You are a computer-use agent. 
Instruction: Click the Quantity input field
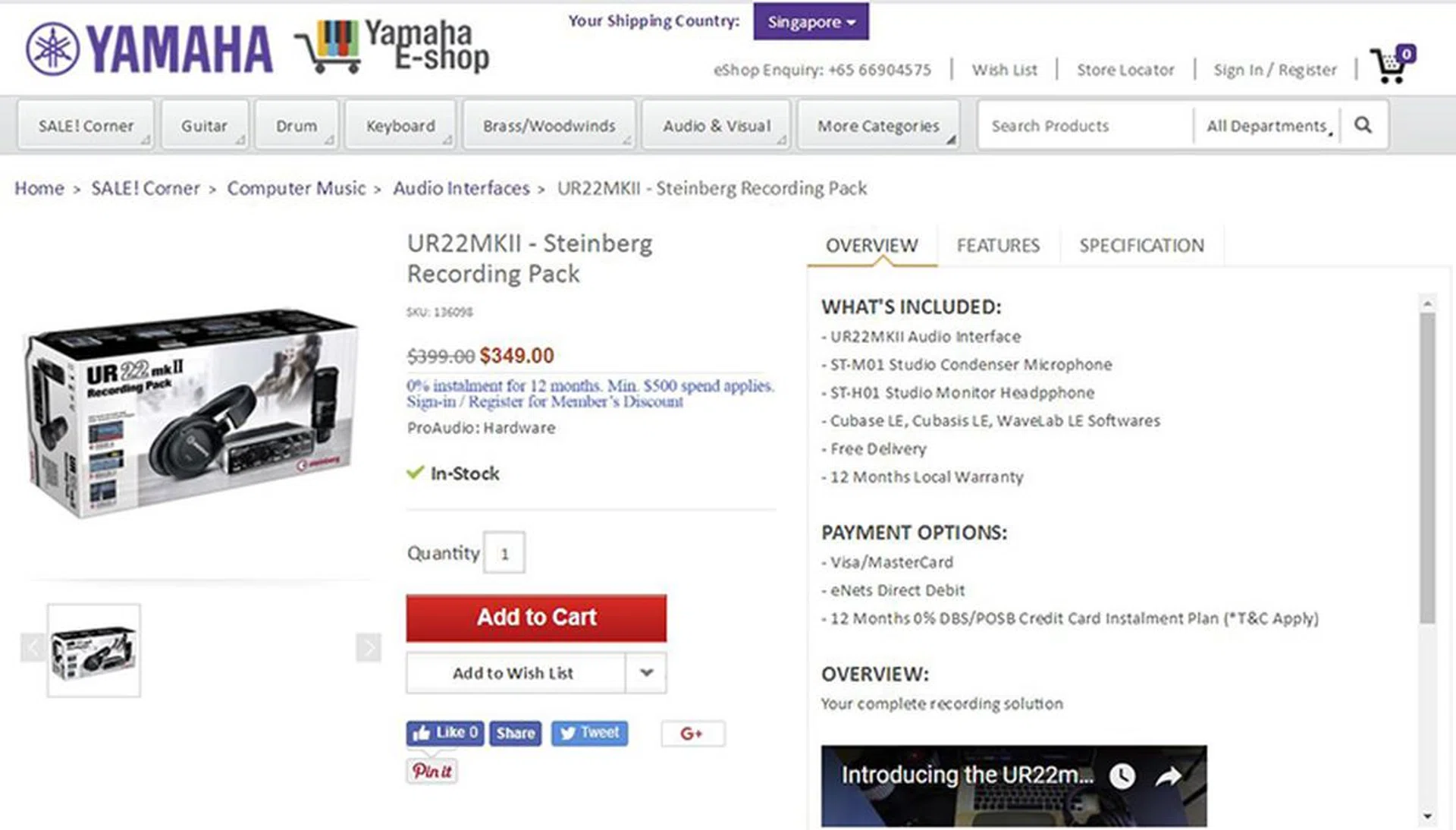(504, 553)
